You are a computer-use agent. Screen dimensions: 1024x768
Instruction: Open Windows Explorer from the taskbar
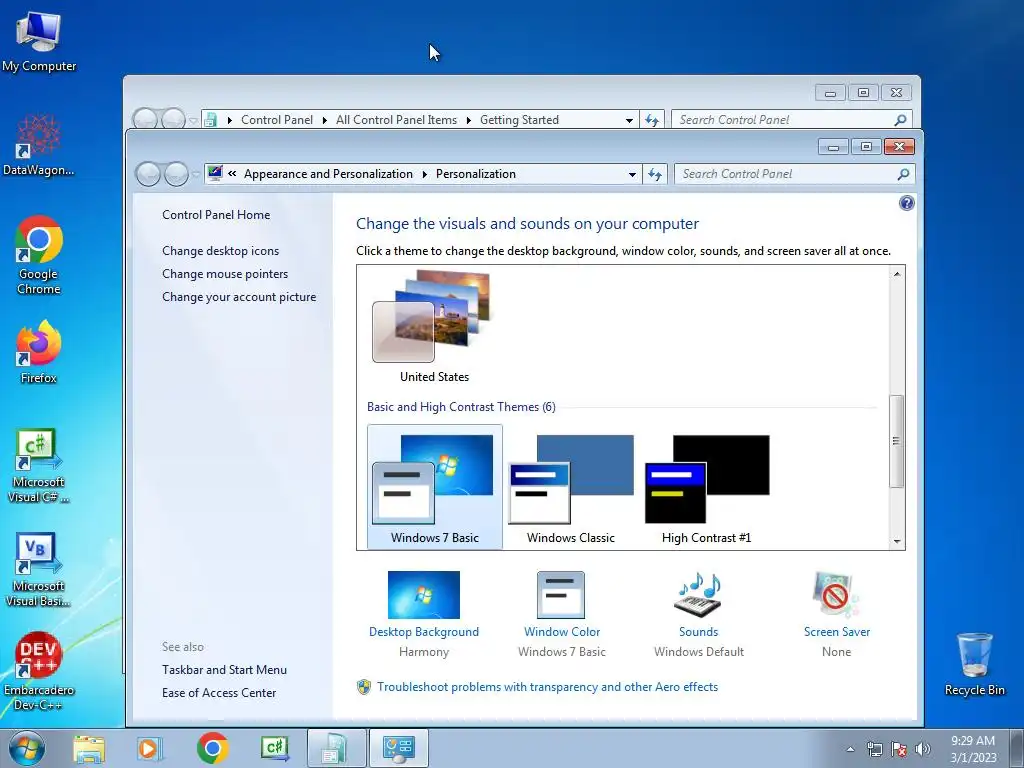(89, 748)
